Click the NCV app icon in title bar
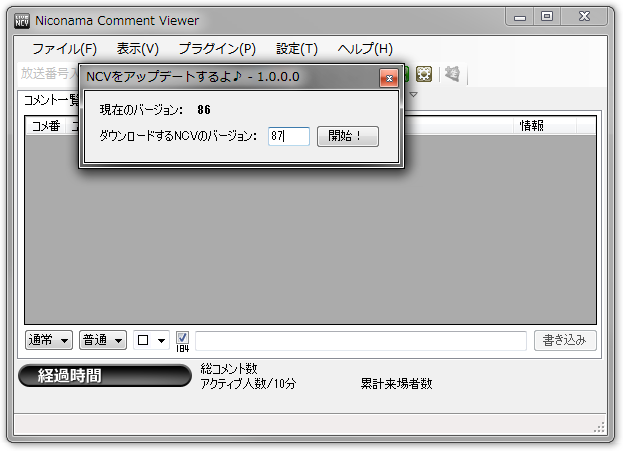The height and width of the screenshot is (451, 623). (x=22, y=21)
